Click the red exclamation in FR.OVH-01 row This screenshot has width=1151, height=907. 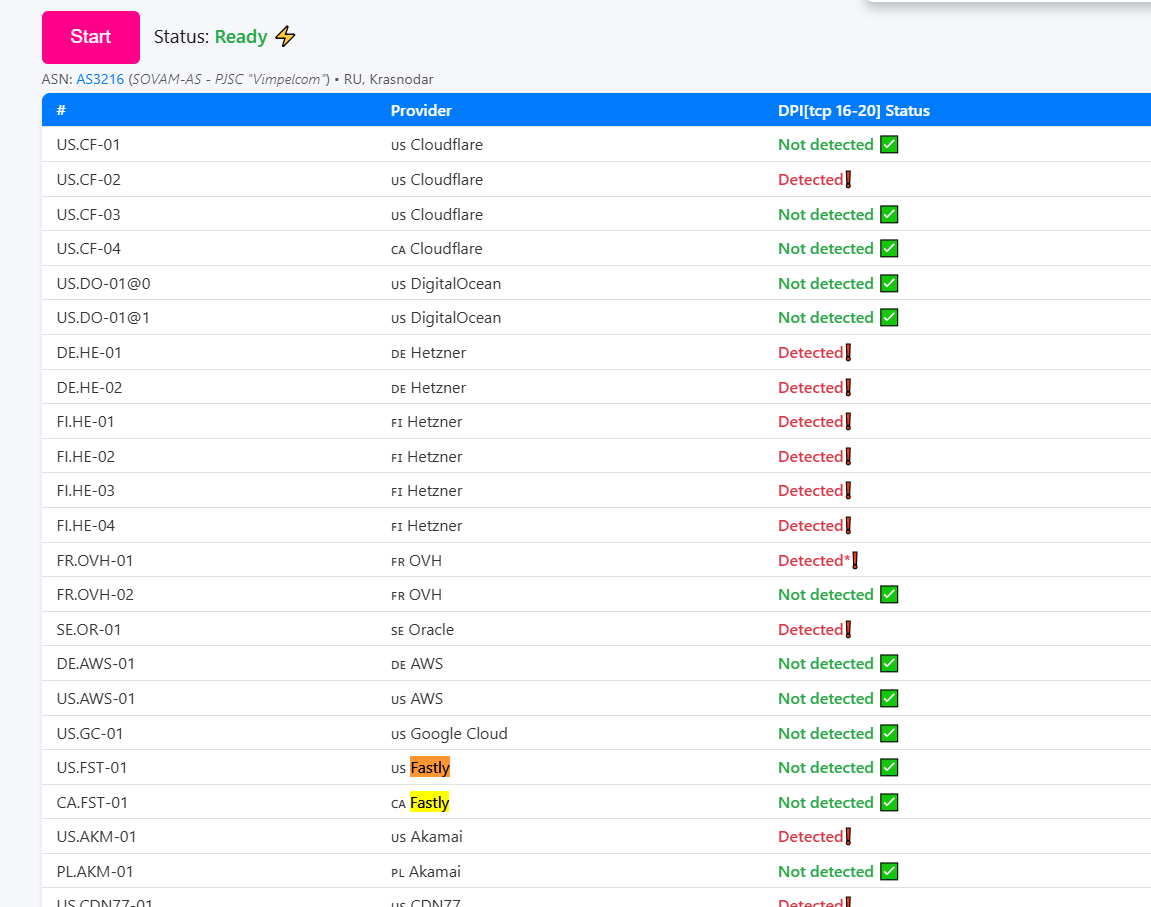(x=854, y=561)
